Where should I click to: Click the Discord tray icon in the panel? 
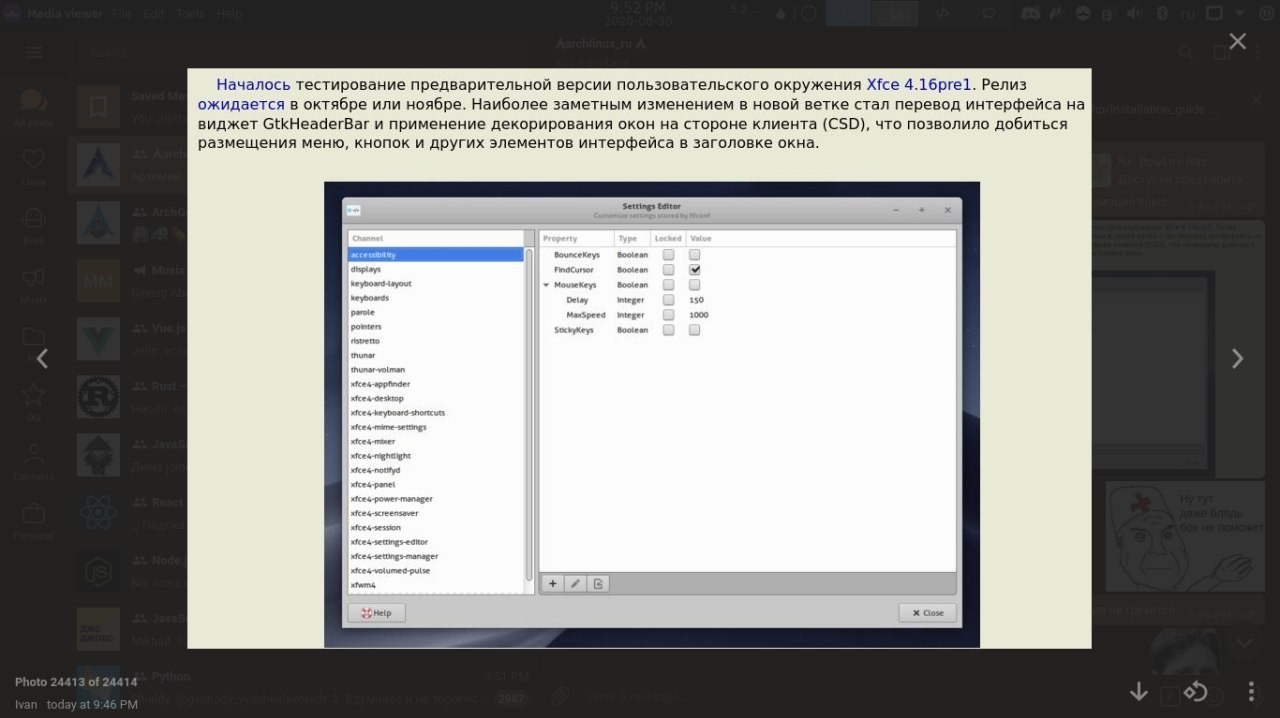(x=1031, y=14)
